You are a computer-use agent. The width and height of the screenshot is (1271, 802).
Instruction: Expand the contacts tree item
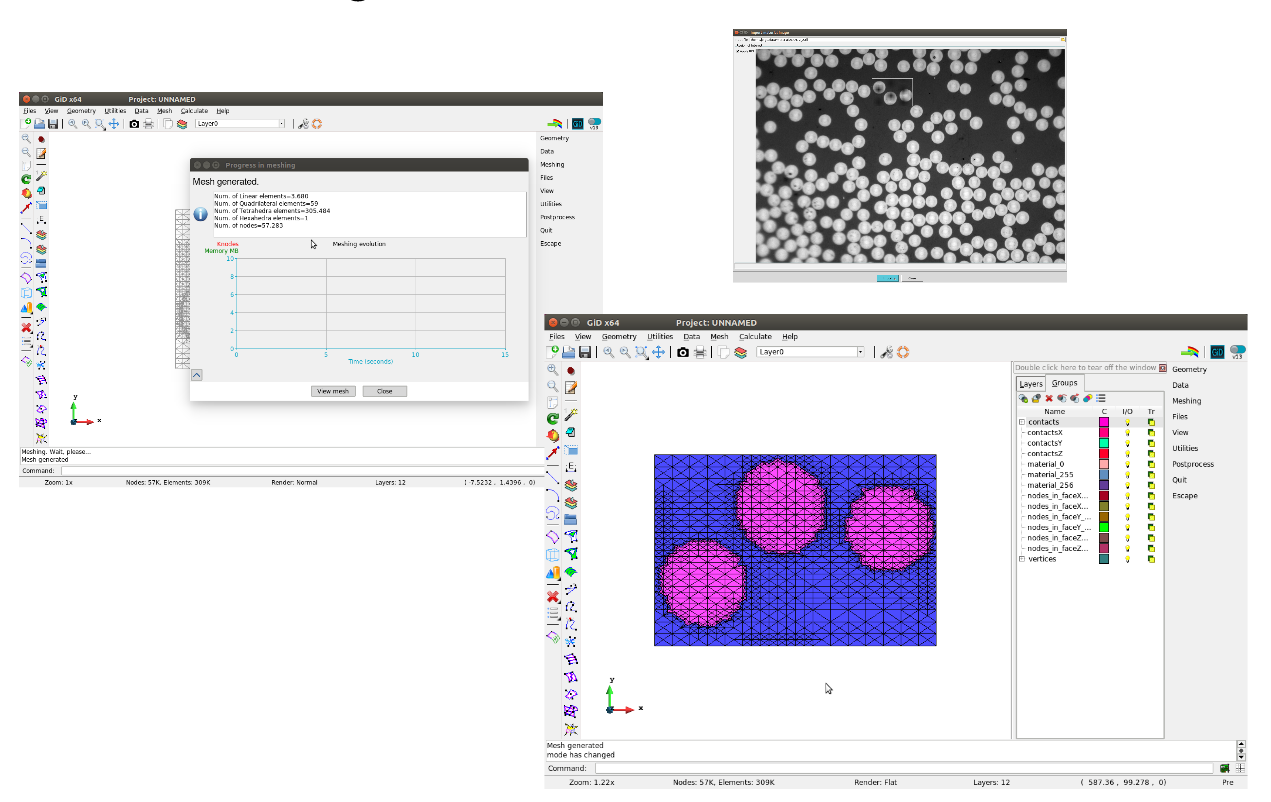pos(1022,421)
